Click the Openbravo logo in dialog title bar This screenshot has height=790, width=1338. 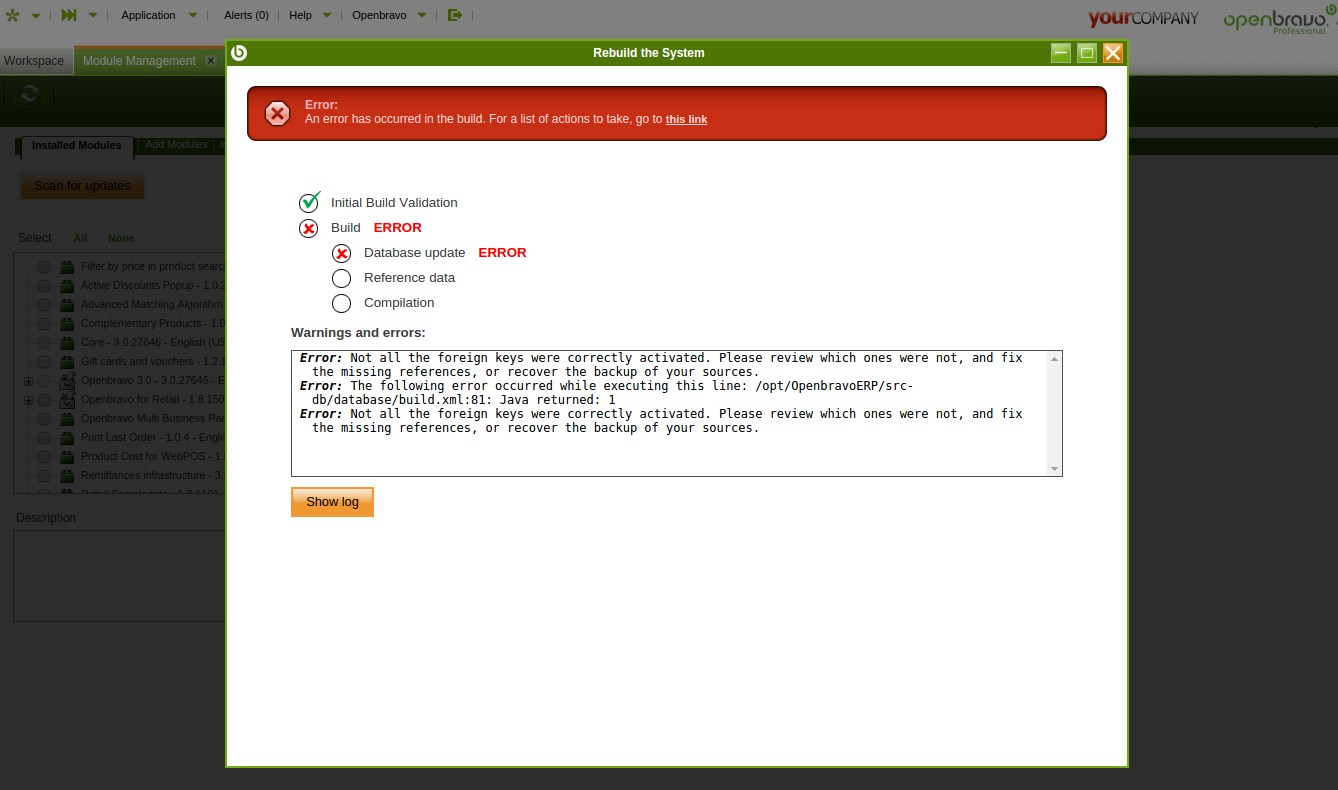(x=239, y=53)
